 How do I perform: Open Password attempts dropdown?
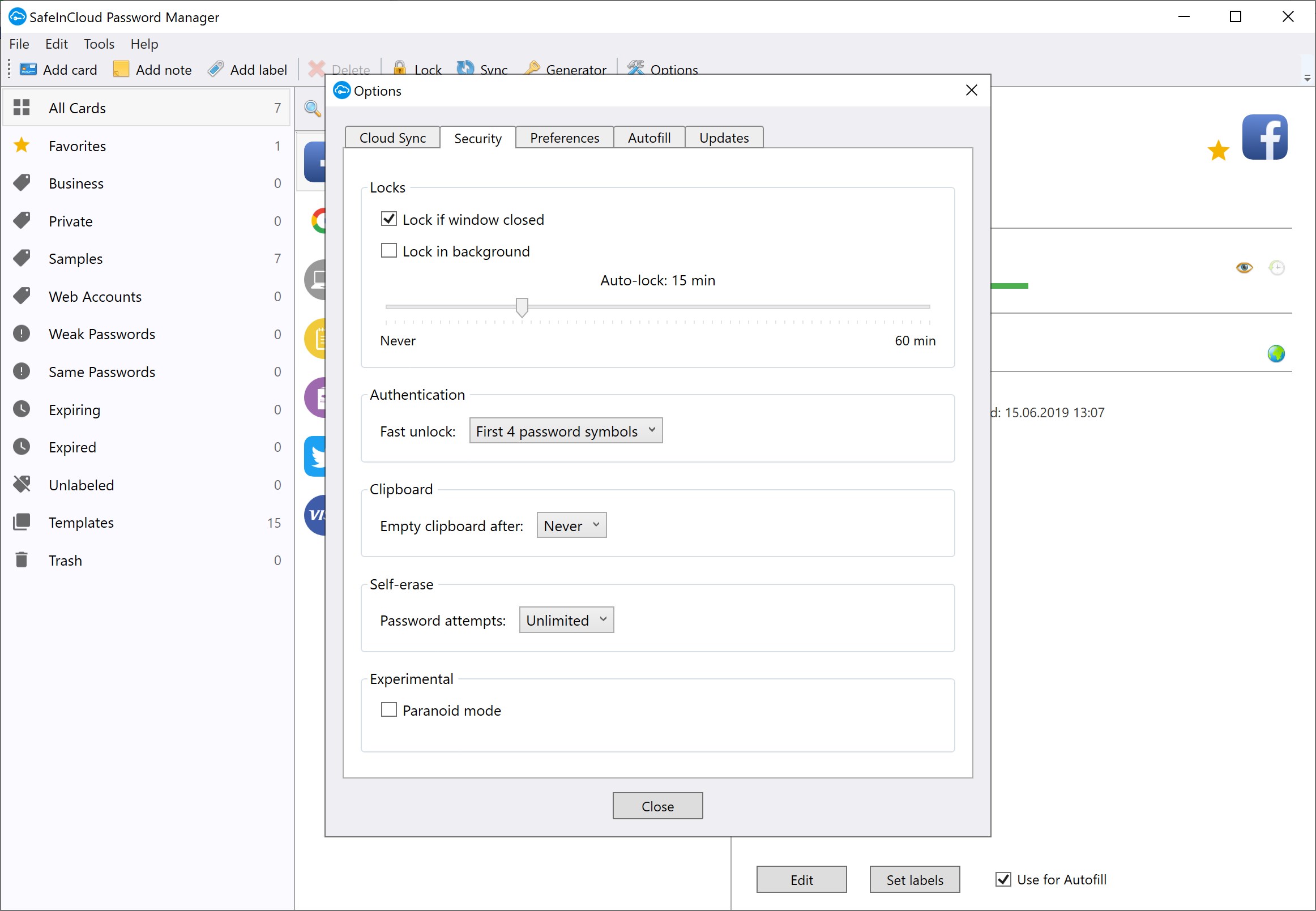pos(566,620)
